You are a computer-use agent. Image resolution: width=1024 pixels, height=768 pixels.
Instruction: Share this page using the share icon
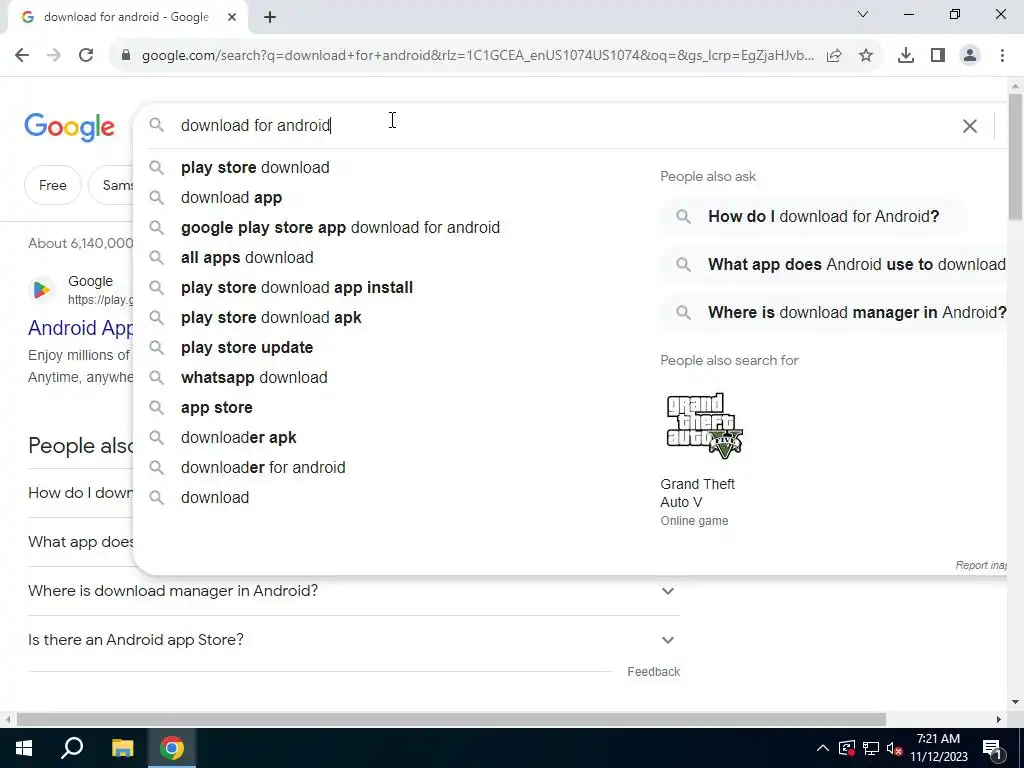(834, 56)
